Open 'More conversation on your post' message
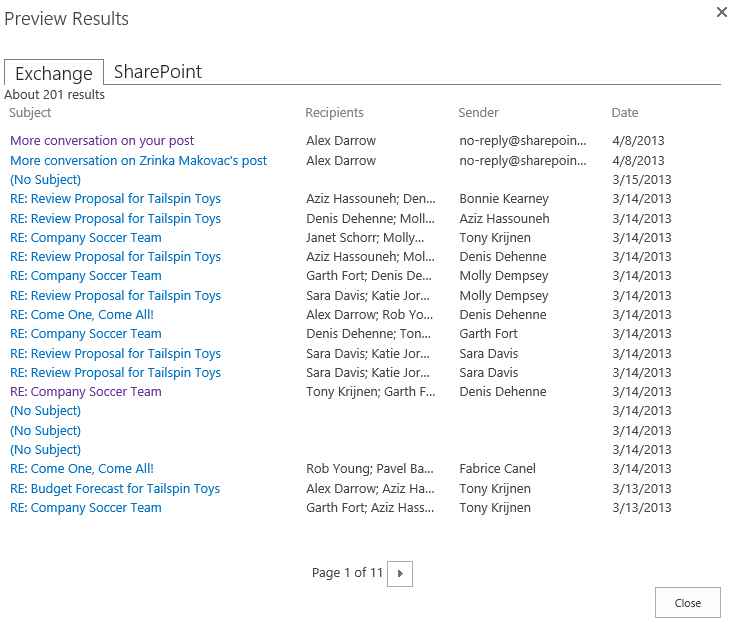Screen dimensions: 731x625 [x=102, y=141]
